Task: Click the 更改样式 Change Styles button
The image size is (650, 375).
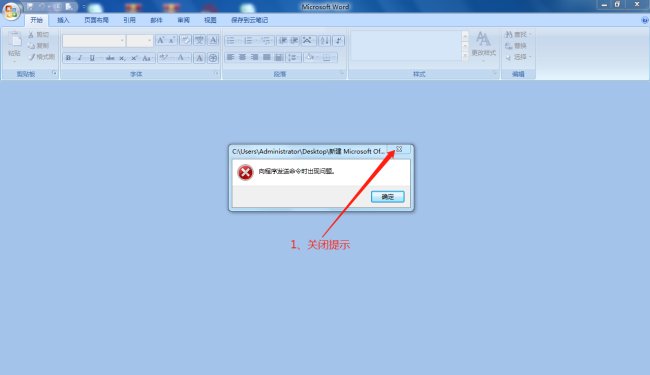Action: tap(483, 46)
